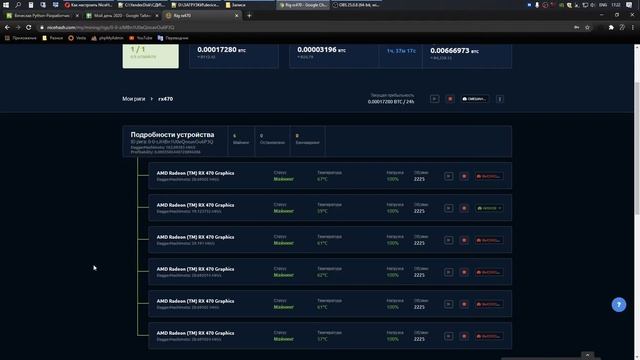The height and width of the screenshot is (360, 640).
Task: Select the Подробности устройства heading
Action: [x=172, y=135]
